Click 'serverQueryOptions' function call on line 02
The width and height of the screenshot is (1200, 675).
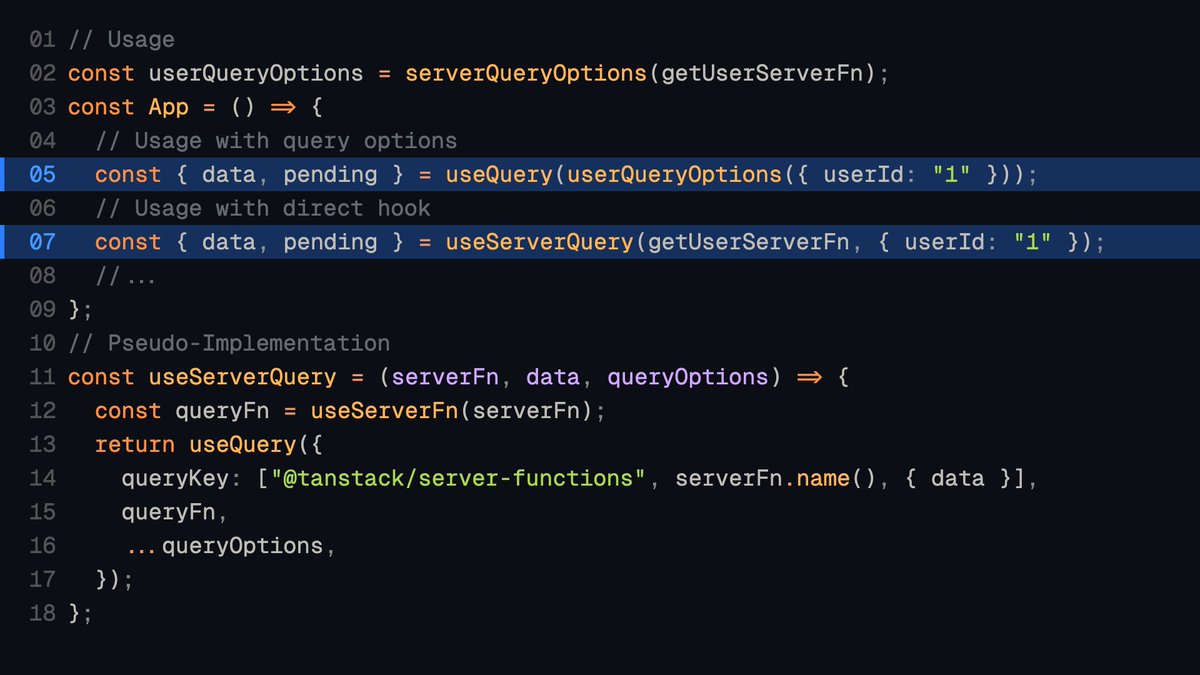click(526, 74)
